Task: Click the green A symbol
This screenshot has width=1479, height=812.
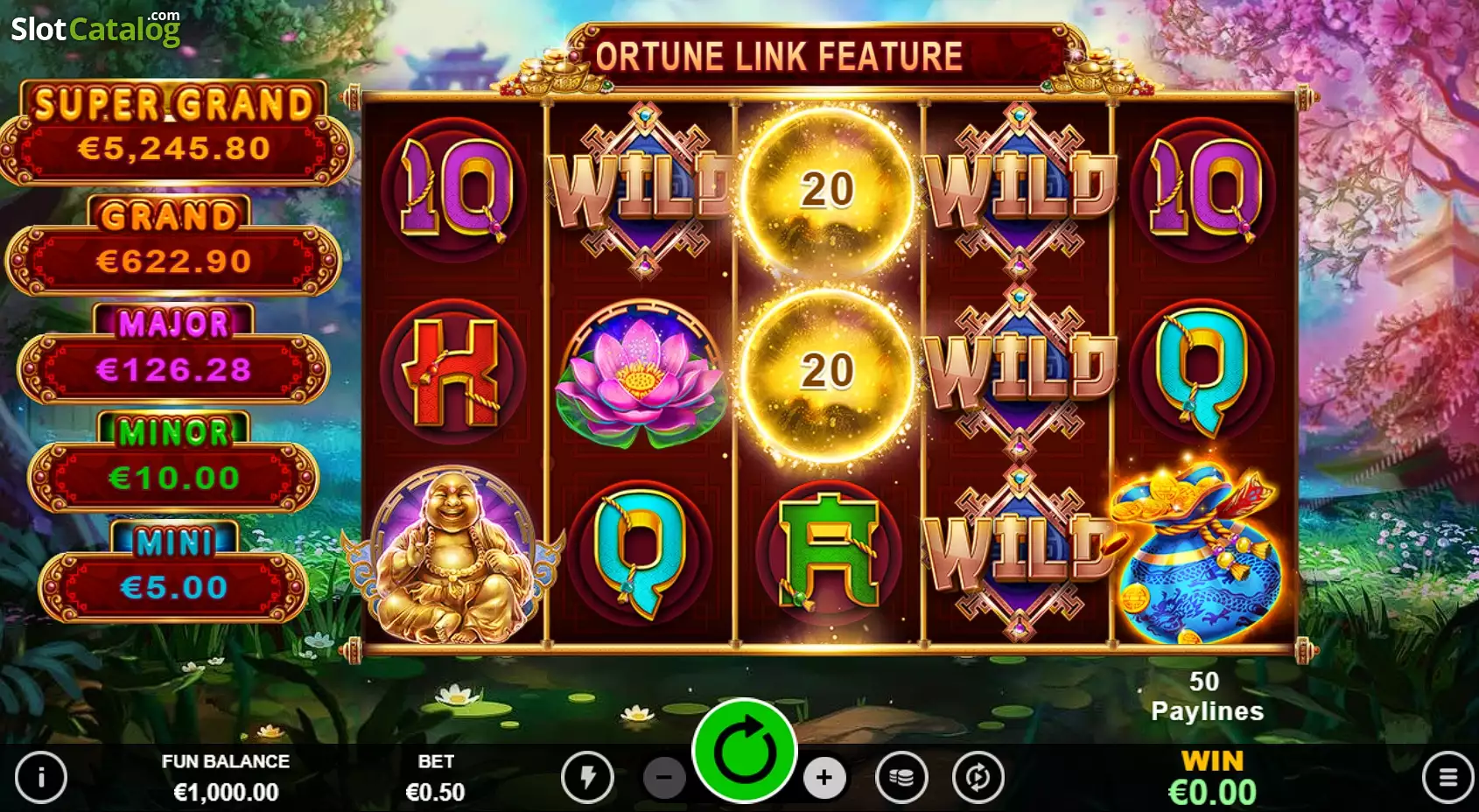Action: point(829,551)
